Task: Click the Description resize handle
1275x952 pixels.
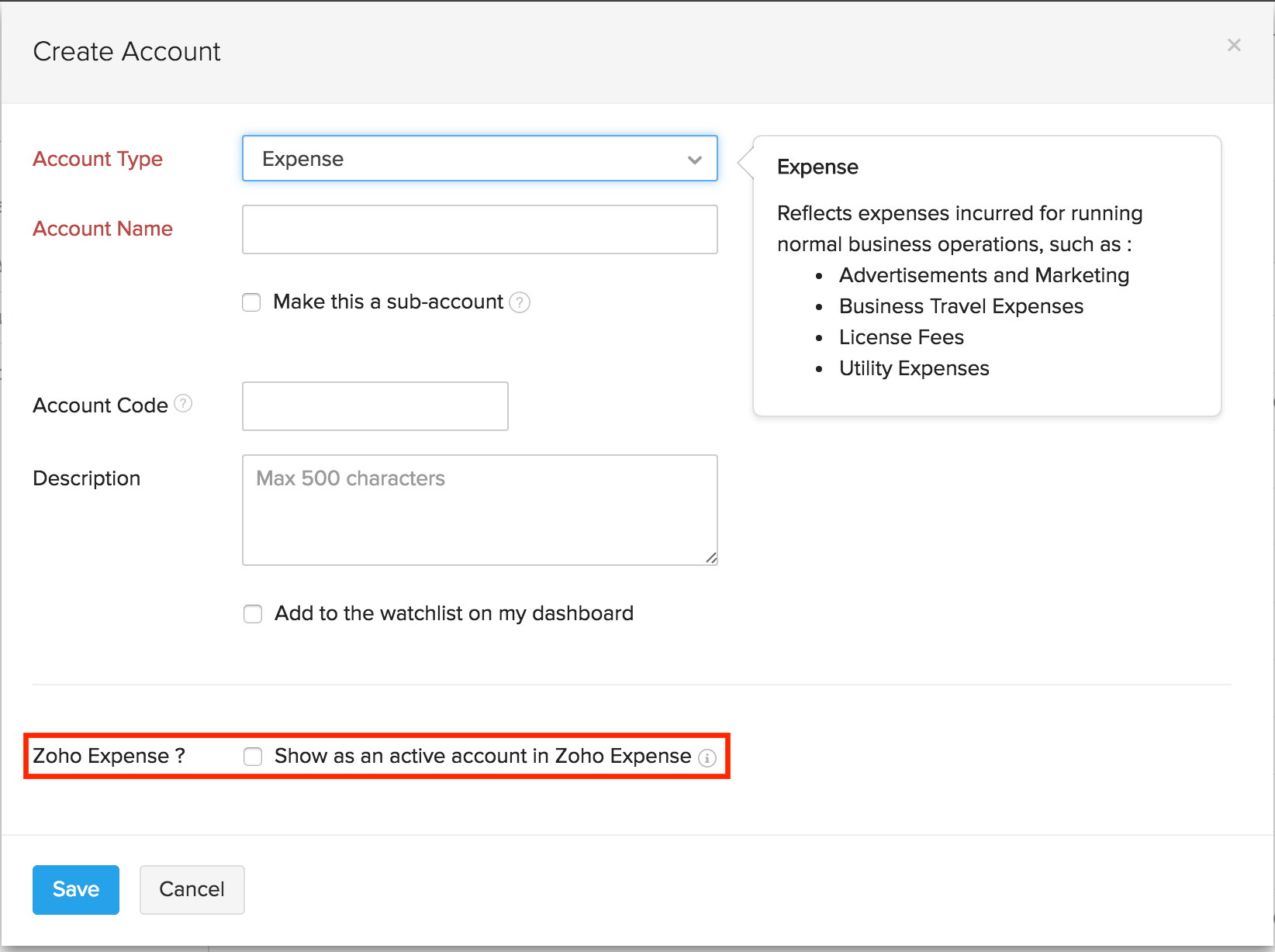Action: click(x=711, y=557)
